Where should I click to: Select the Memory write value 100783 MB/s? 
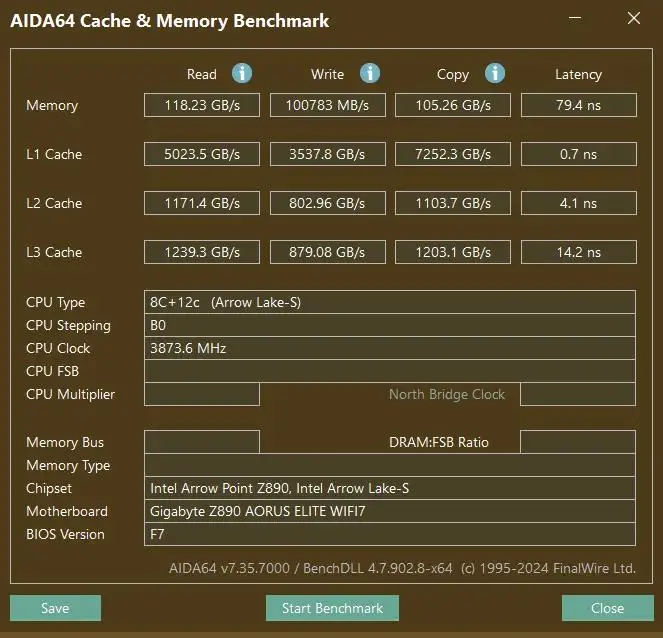pyautogui.click(x=328, y=105)
